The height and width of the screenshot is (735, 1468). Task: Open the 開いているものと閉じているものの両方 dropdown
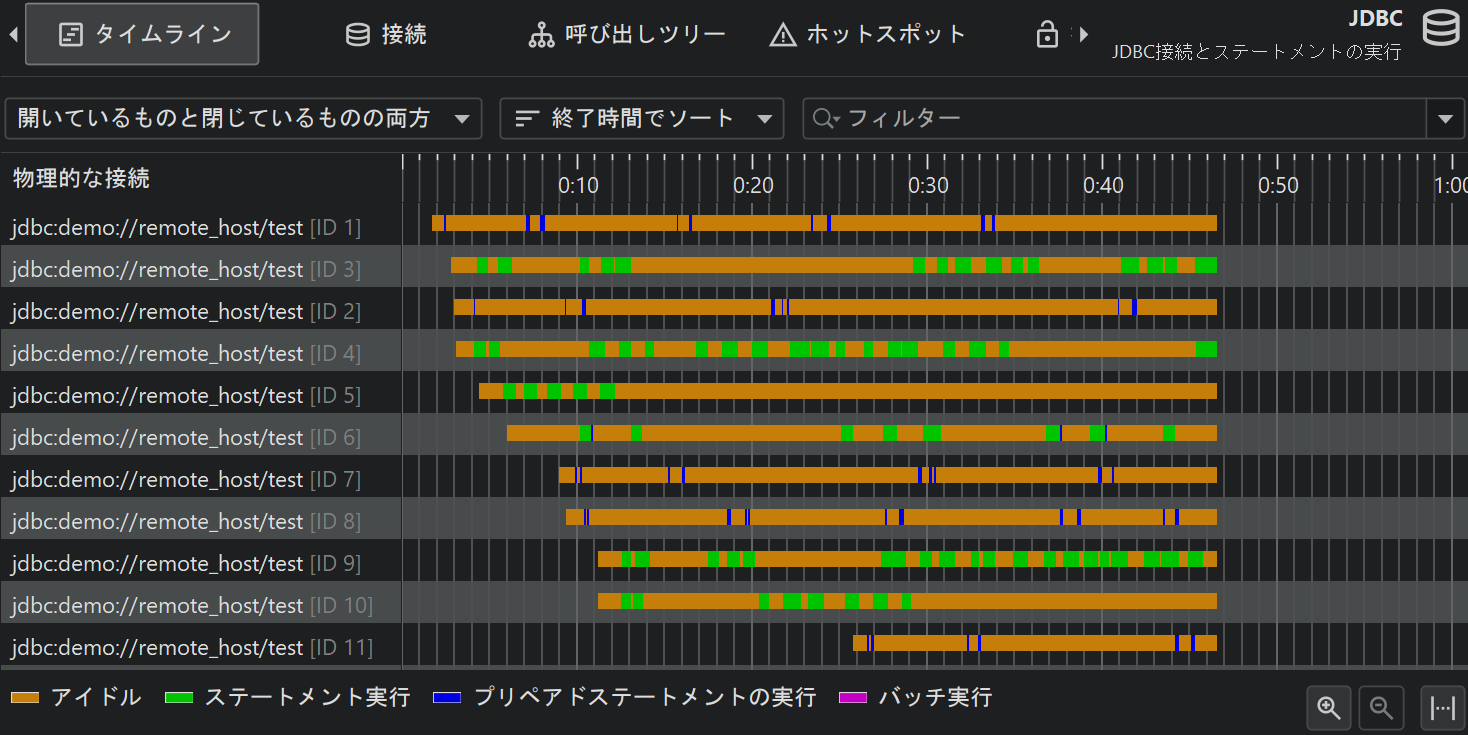[243, 119]
